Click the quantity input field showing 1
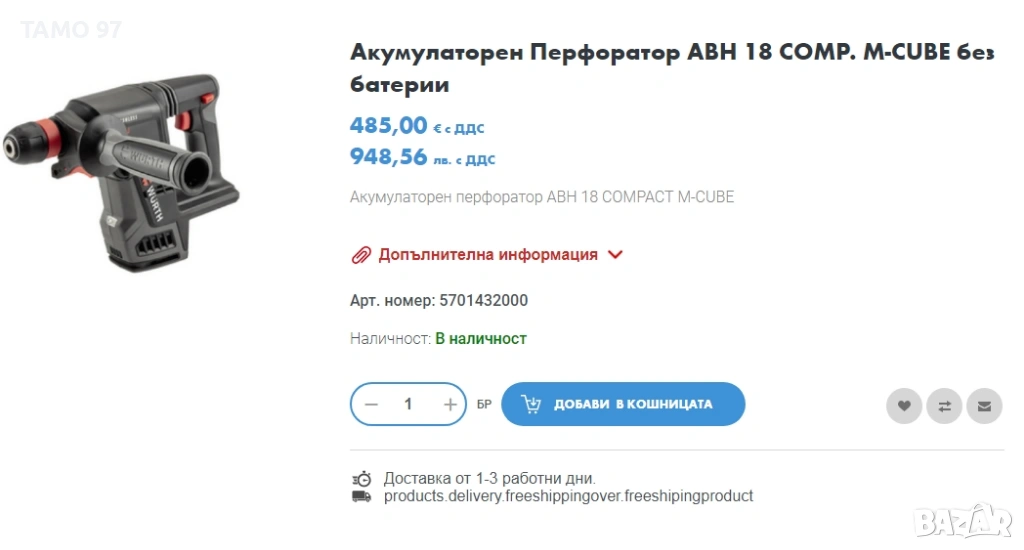 tap(408, 404)
